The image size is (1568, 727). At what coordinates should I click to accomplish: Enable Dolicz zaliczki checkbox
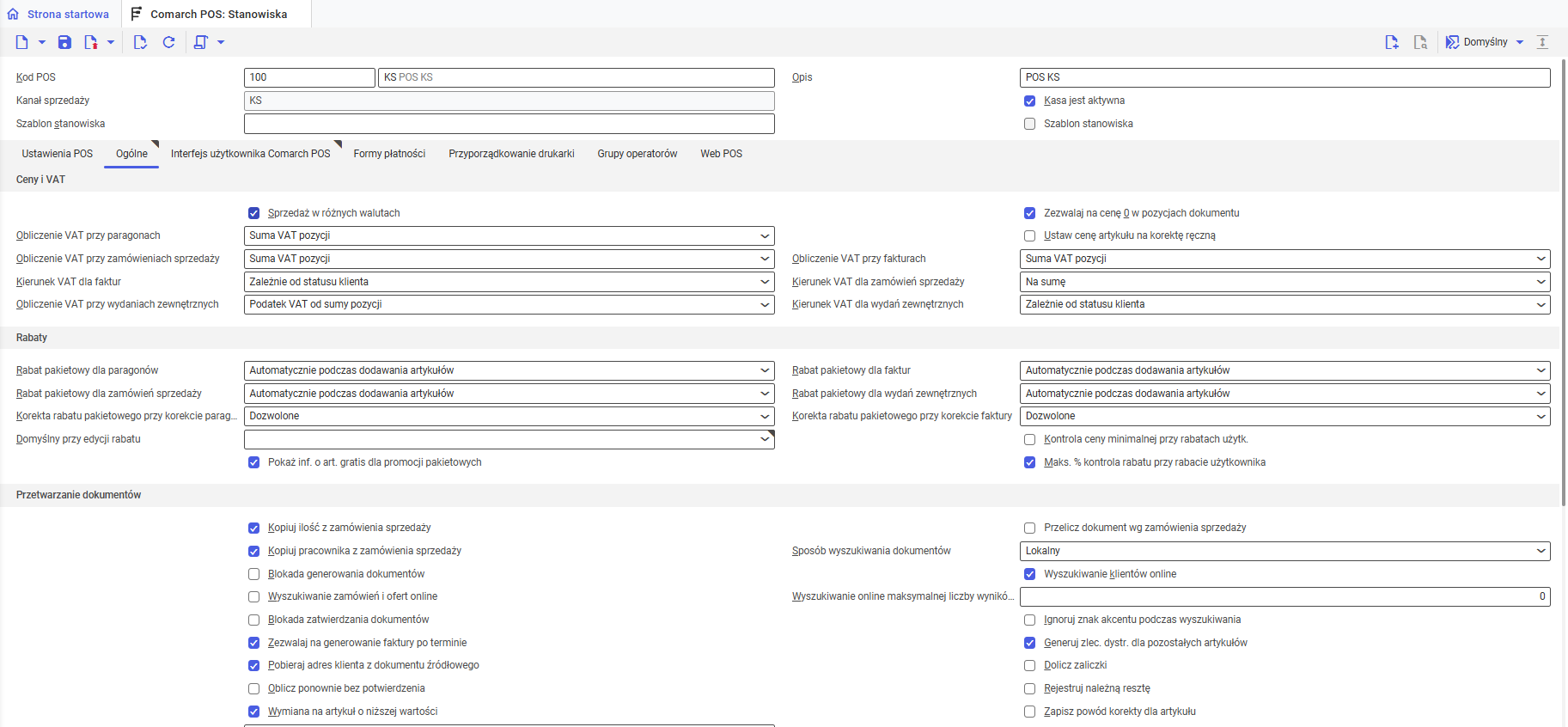(x=1029, y=665)
